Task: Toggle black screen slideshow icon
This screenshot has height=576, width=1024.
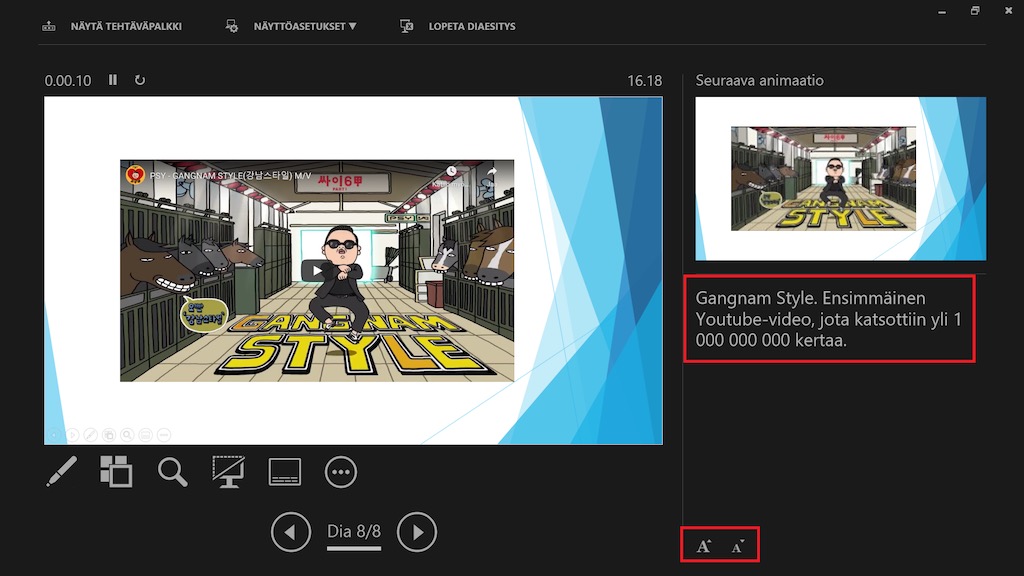Action: [x=228, y=472]
